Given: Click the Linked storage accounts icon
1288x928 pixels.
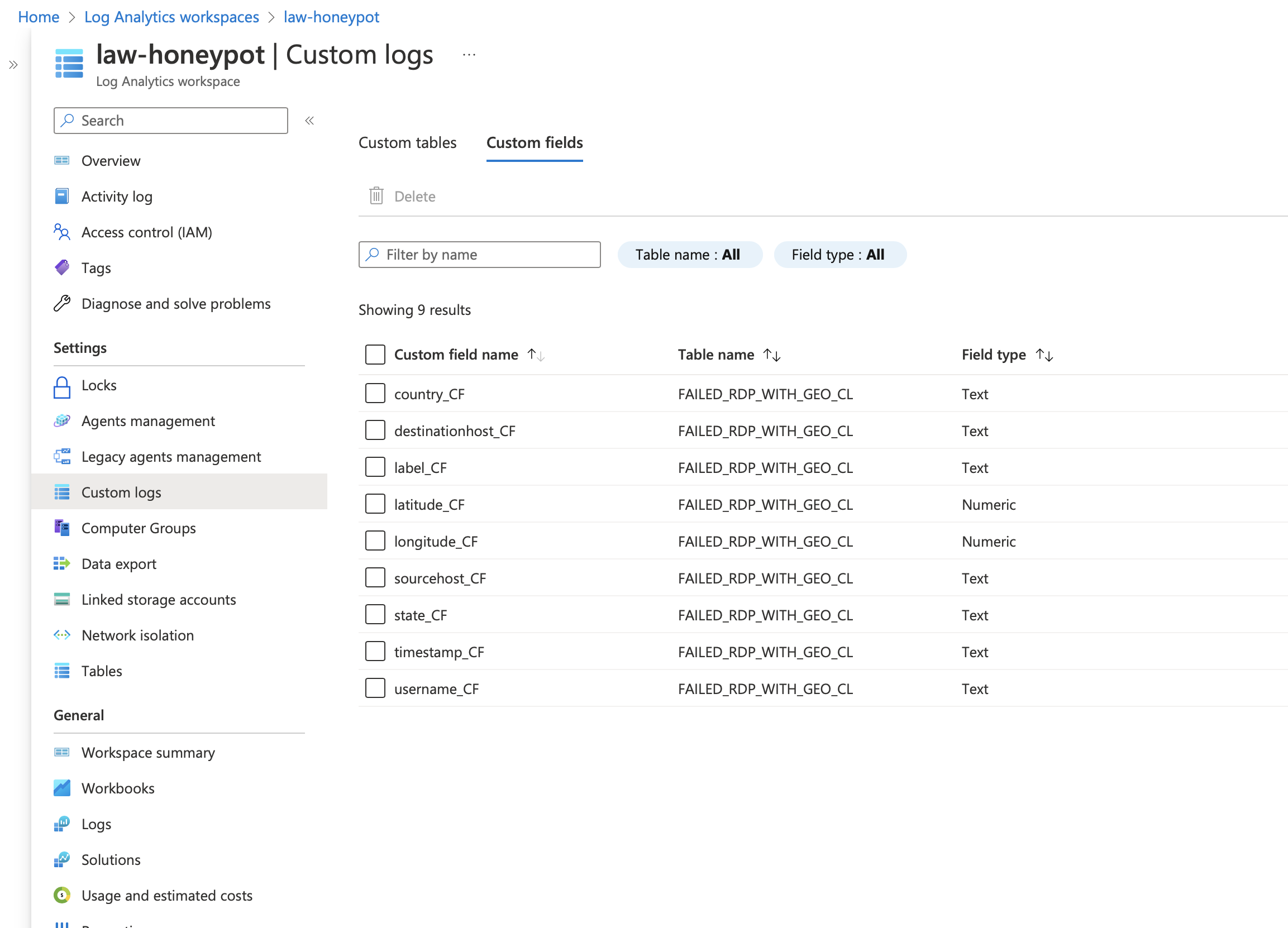Looking at the screenshot, I should click(x=62, y=599).
